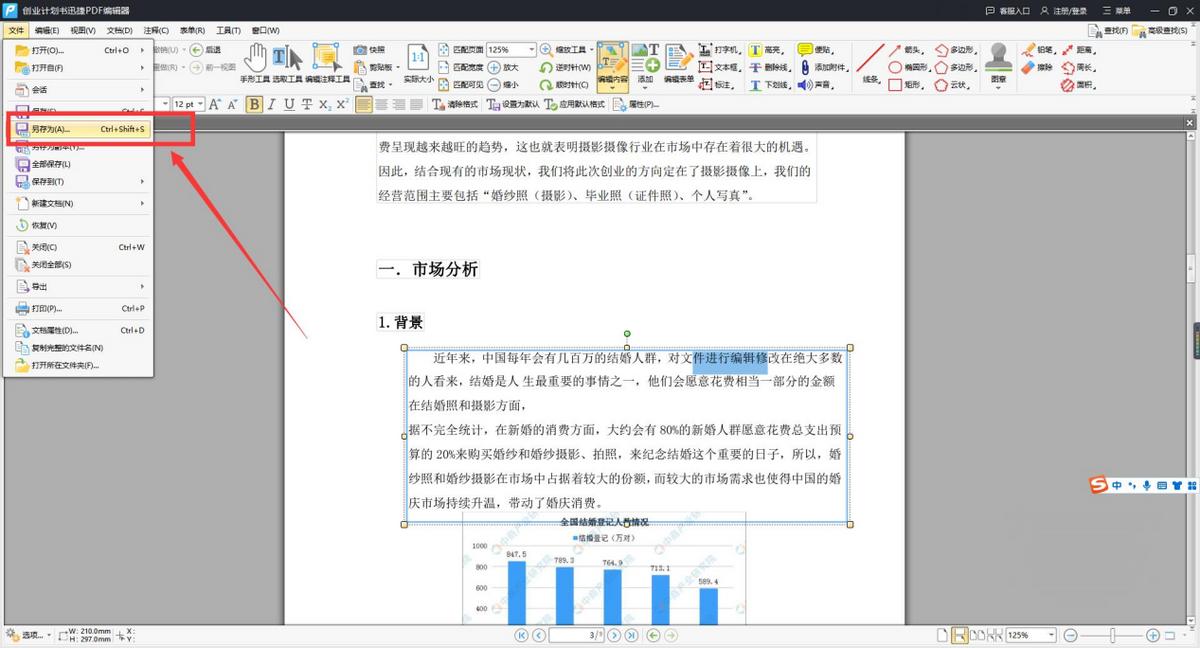Click the 顺时针(C) rotate clockwise icon
The image size is (1200, 648).
[x=547, y=85]
